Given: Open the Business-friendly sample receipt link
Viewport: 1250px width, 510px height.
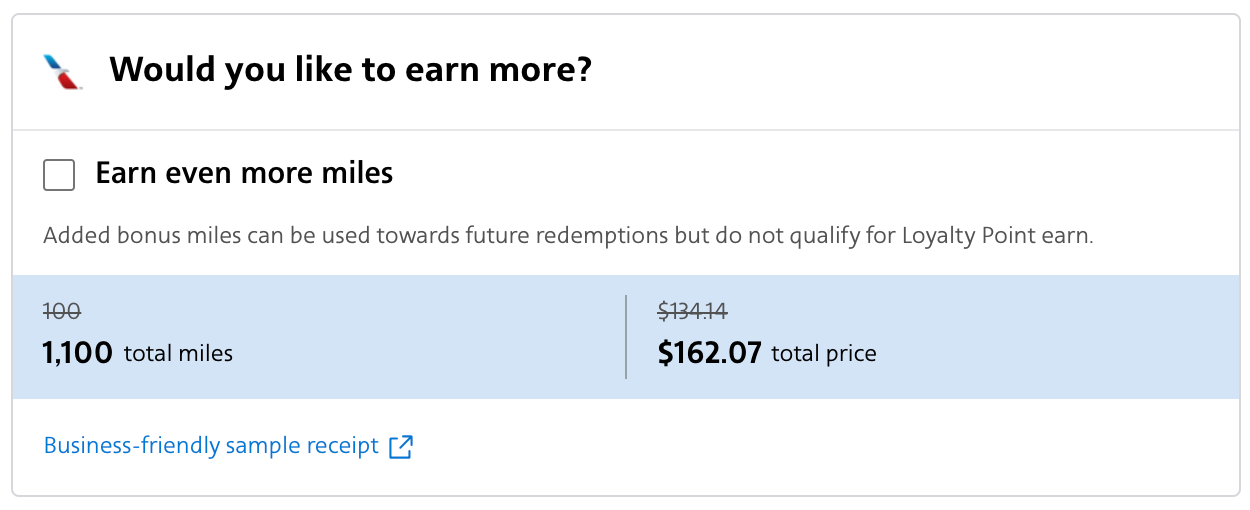Looking at the screenshot, I should click(211, 445).
